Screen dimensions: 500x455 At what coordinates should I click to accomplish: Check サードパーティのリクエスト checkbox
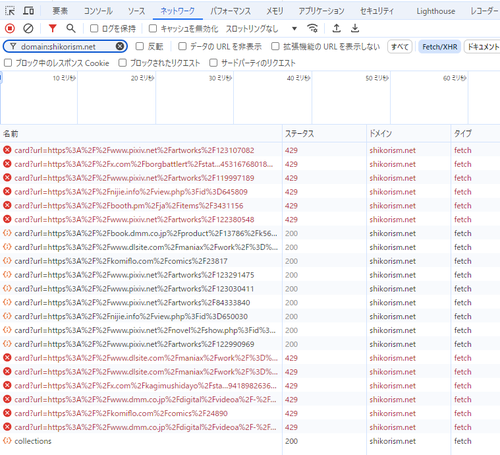point(213,63)
